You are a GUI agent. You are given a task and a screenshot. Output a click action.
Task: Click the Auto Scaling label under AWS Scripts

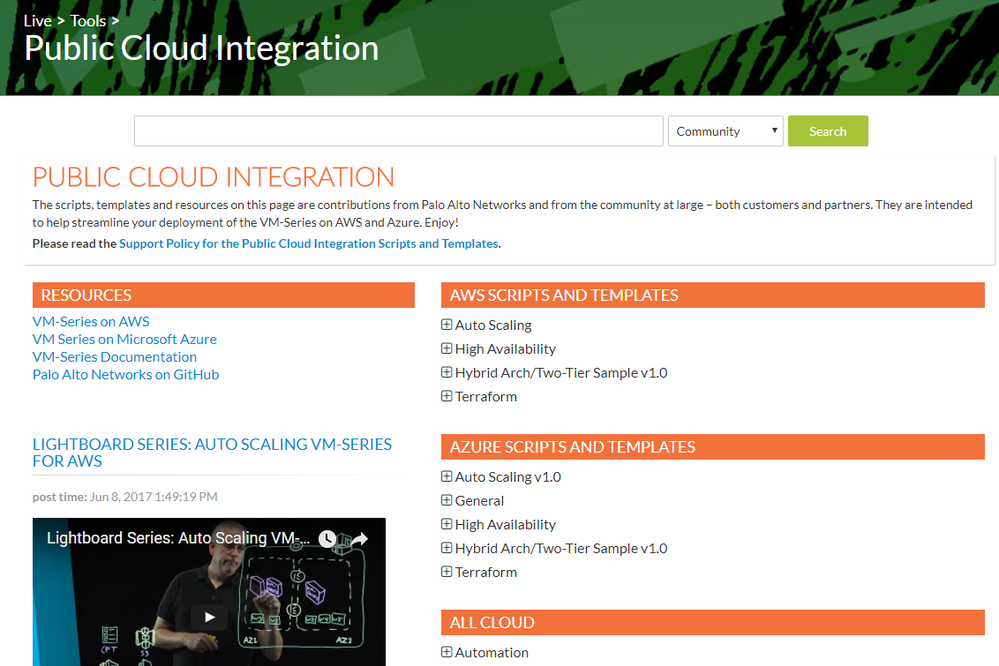[493, 325]
